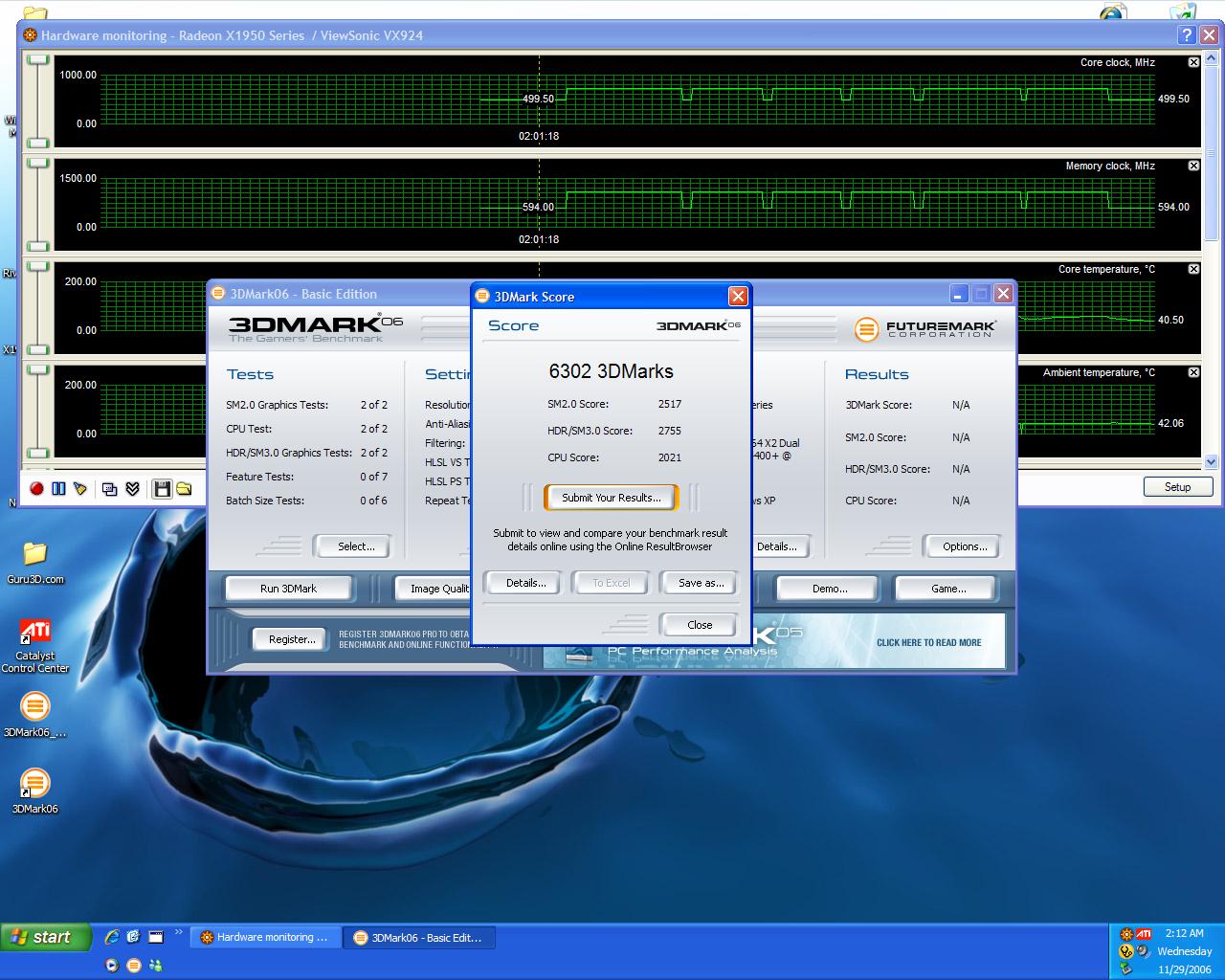Click the Start button
The image size is (1225, 980).
(x=46, y=937)
